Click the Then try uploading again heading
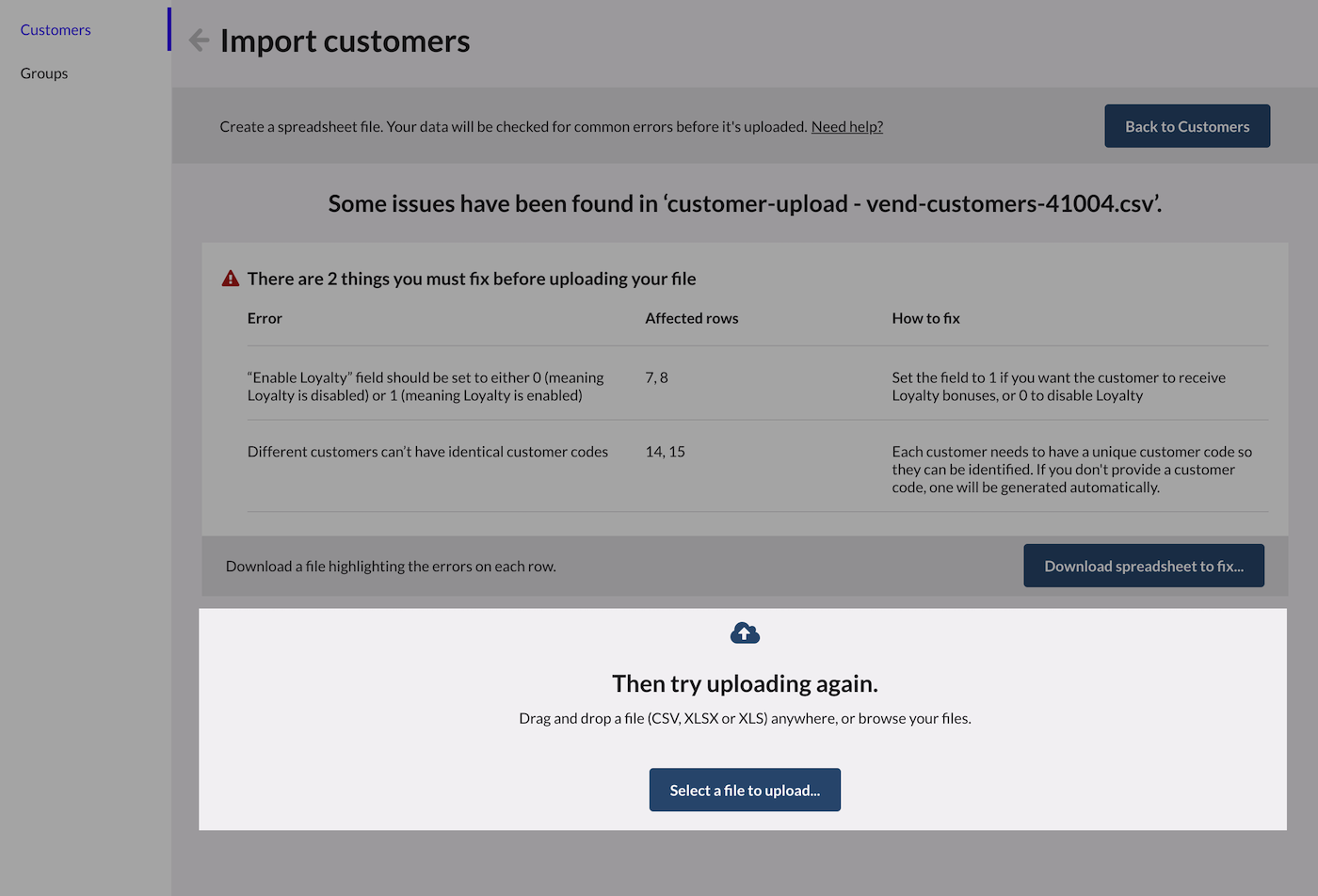 click(x=745, y=683)
